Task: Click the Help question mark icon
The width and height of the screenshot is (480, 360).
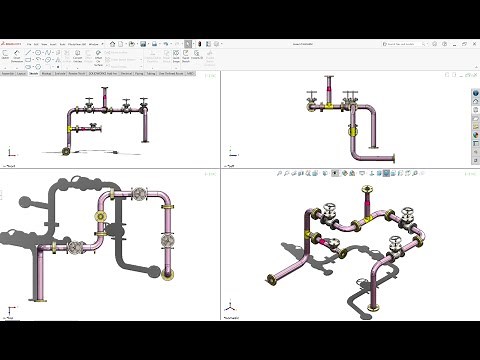Action: pyautogui.click(x=445, y=44)
